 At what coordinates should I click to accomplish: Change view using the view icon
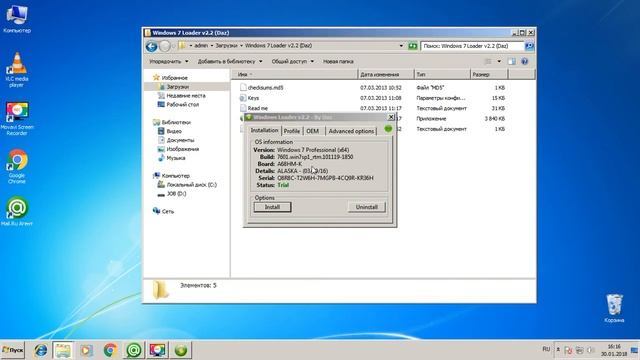[x=488, y=61]
